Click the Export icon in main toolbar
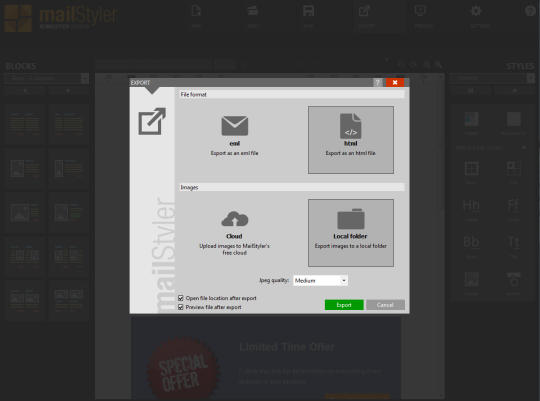 (364, 11)
